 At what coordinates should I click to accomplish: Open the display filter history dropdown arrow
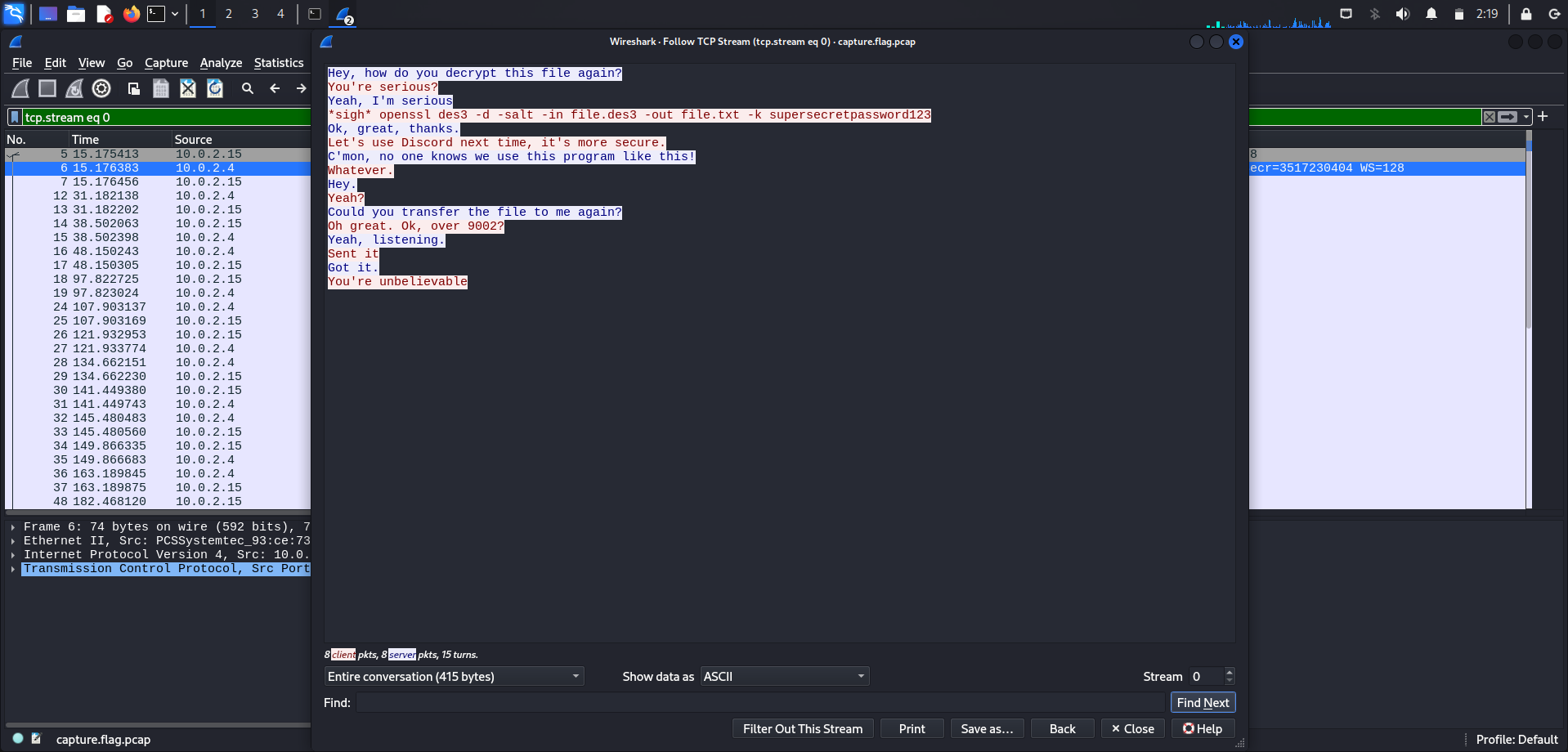pos(1526,117)
